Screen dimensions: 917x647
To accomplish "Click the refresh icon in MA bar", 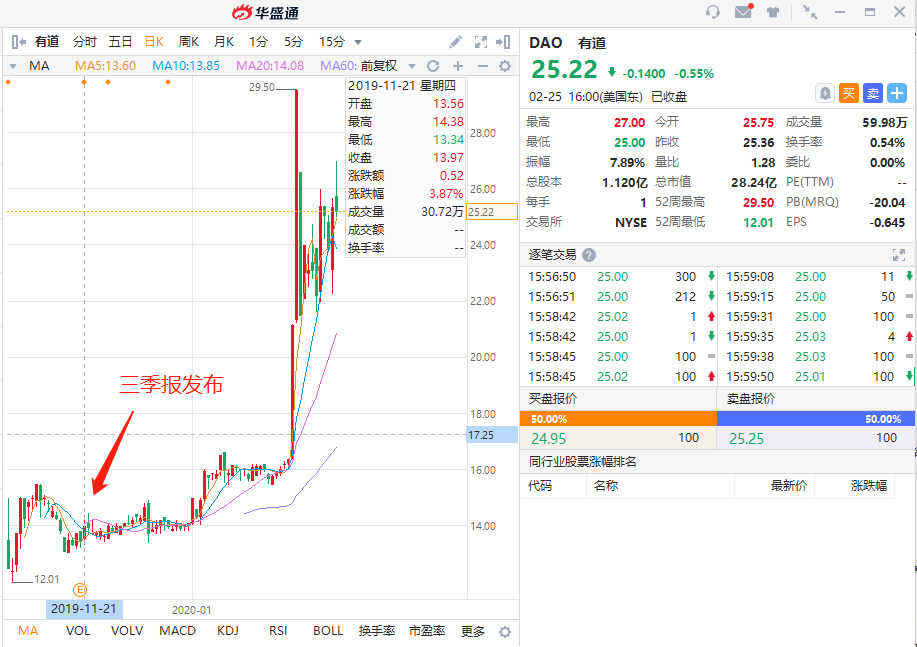I will tap(433, 66).
